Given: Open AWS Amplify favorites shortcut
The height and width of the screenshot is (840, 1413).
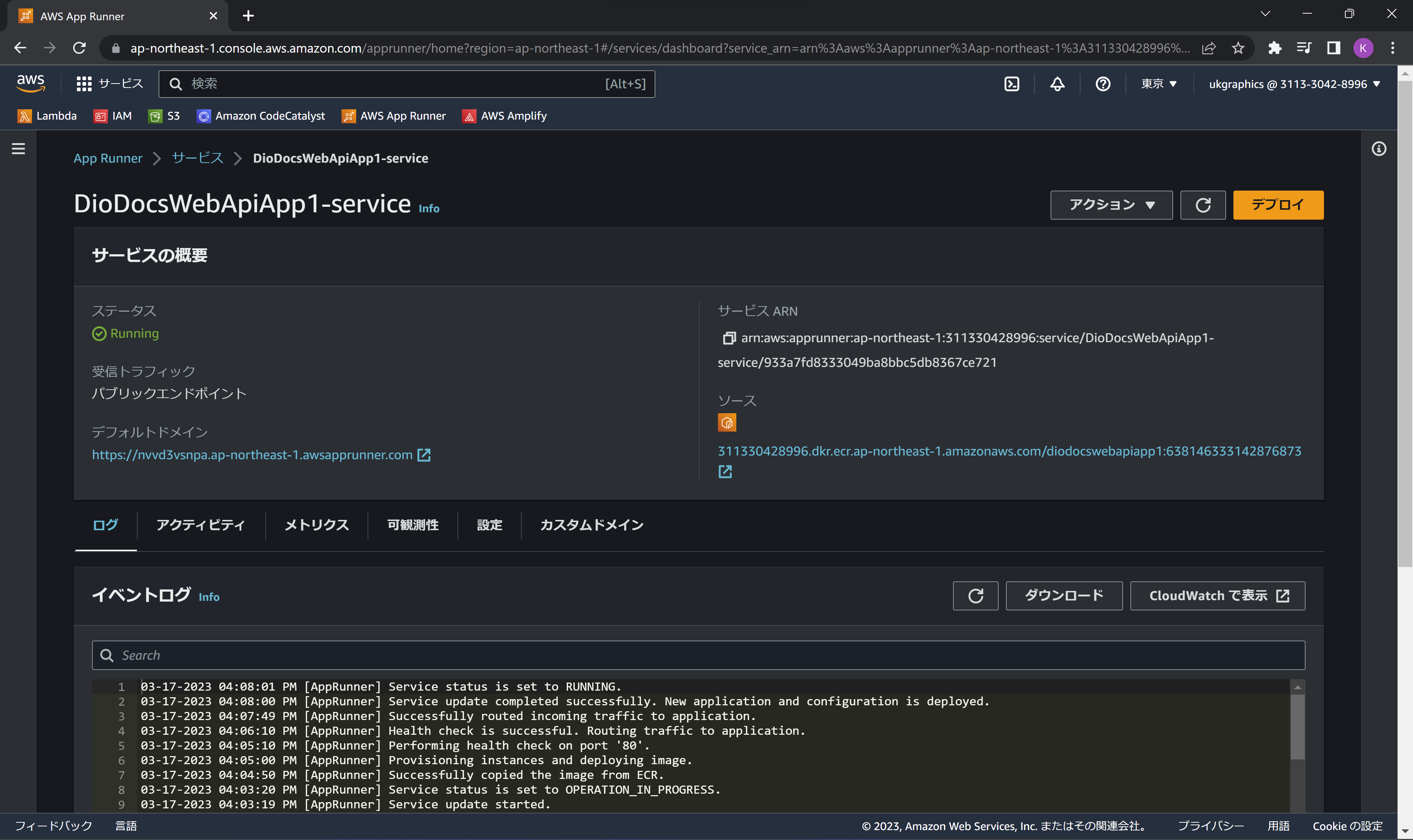Looking at the screenshot, I should 504,116.
